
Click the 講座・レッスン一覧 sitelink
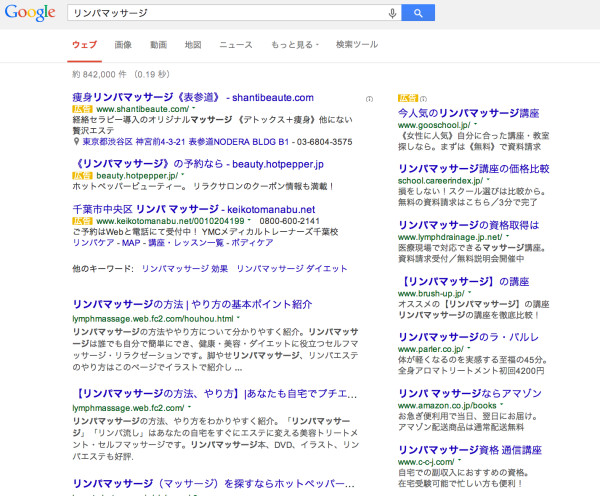coord(186,243)
